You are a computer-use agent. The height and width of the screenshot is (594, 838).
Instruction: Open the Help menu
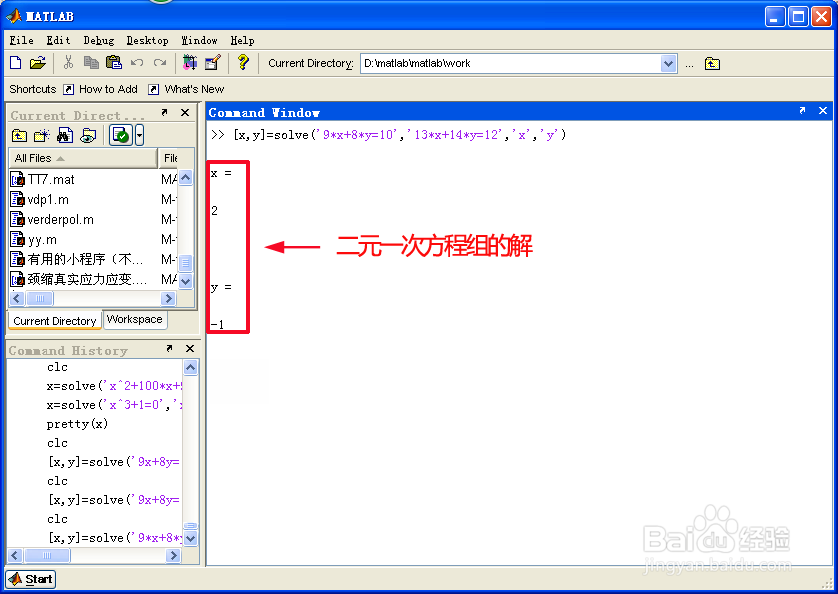click(x=242, y=41)
